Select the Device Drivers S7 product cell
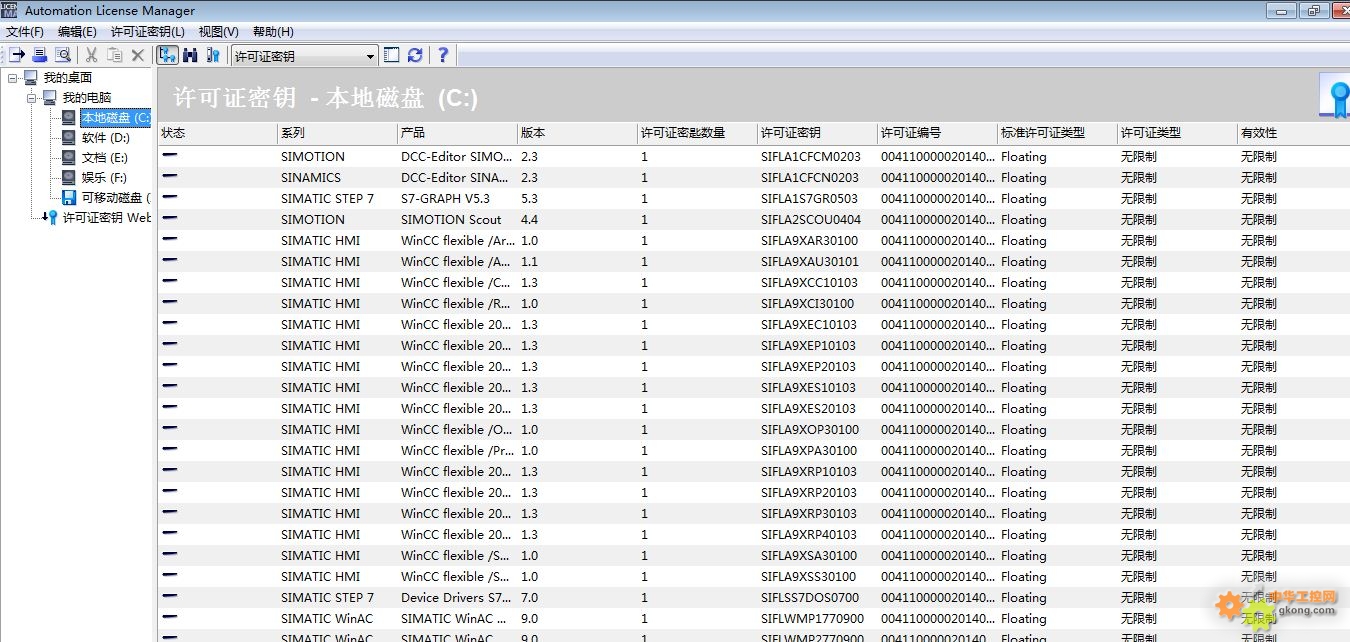This screenshot has height=642, width=1350. coord(456,598)
